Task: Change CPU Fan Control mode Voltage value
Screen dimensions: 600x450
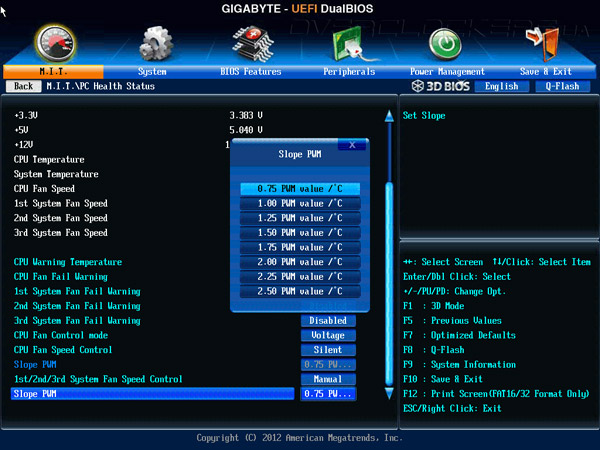Action: coord(328,335)
